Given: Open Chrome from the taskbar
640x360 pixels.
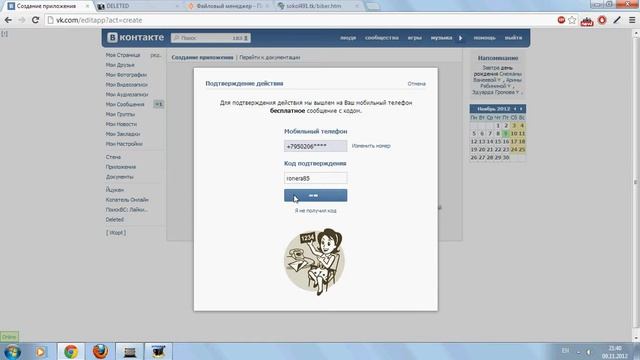Looking at the screenshot, I should 71,351.
